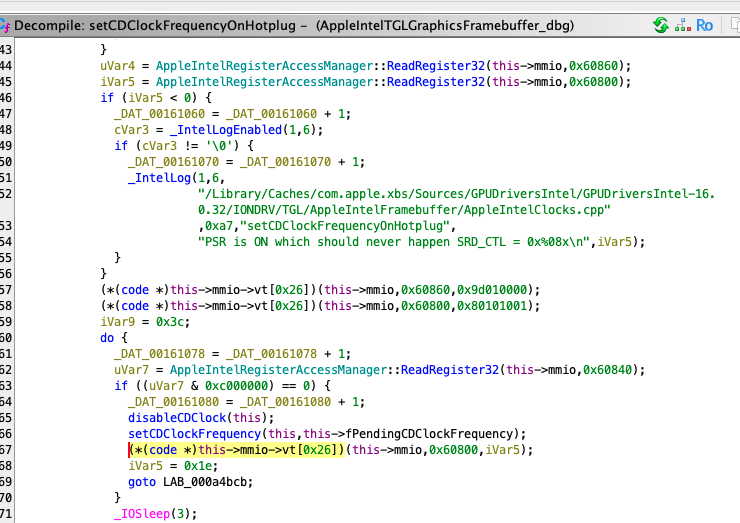The width and height of the screenshot is (740, 523).
Task: Click the "PSR is ON" log string
Action: 394,242
